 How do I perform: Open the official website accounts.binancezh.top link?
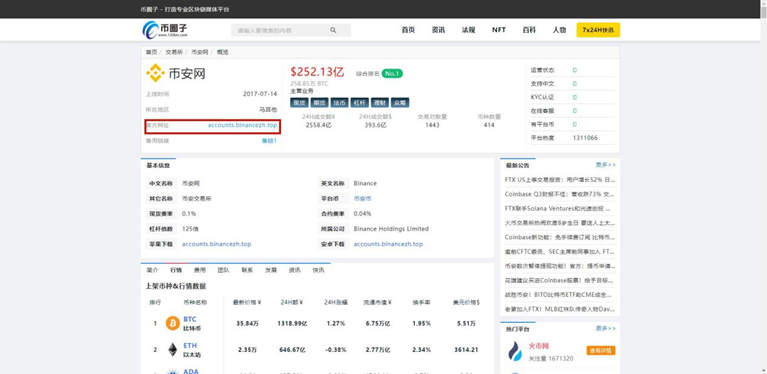click(x=242, y=126)
